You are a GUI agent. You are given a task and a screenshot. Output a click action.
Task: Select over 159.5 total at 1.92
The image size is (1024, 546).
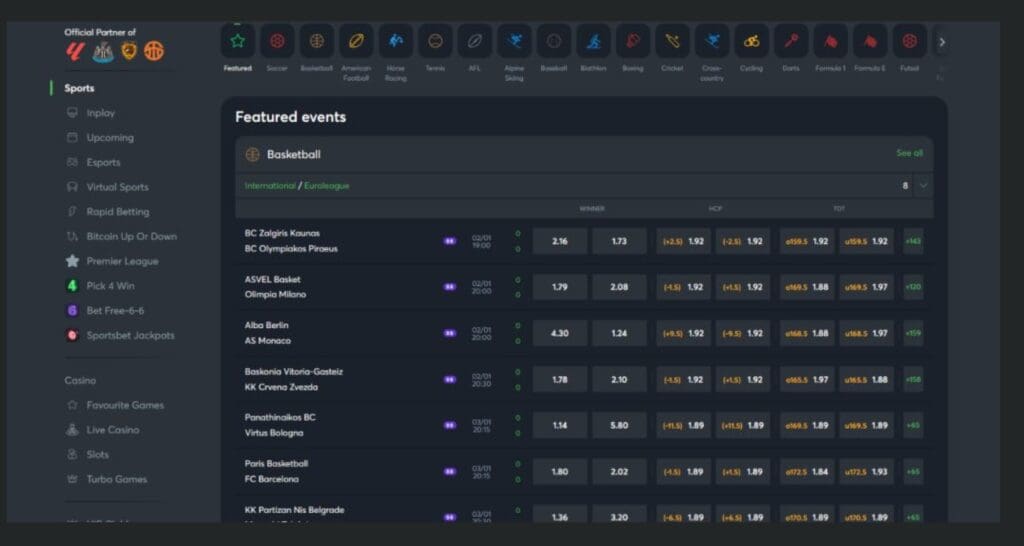(x=807, y=241)
